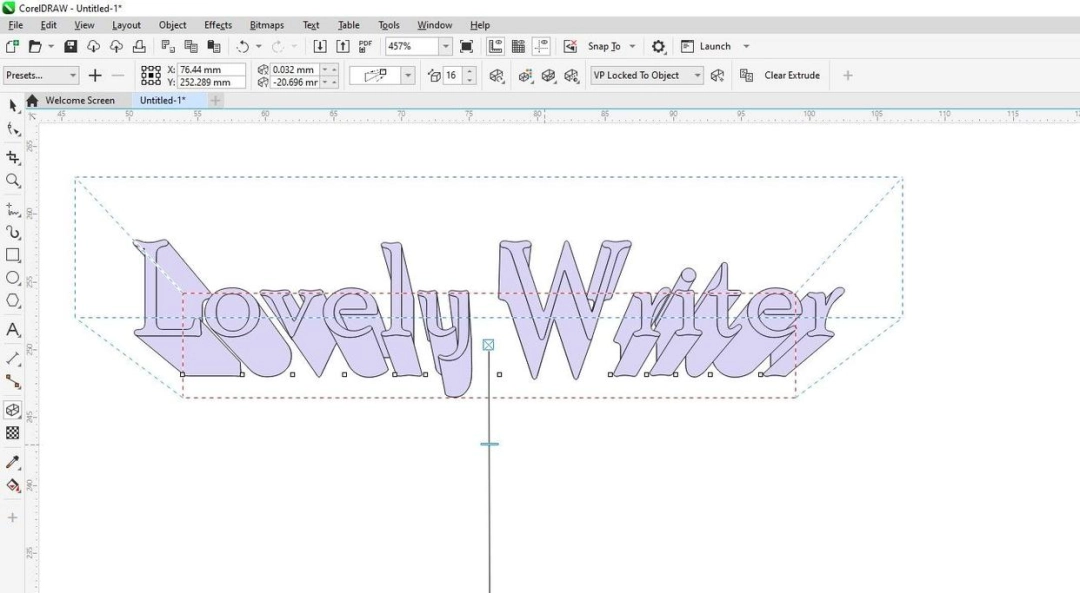Open the Bitmaps menu
The image size is (1080, 593).
[x=267, y=25]
